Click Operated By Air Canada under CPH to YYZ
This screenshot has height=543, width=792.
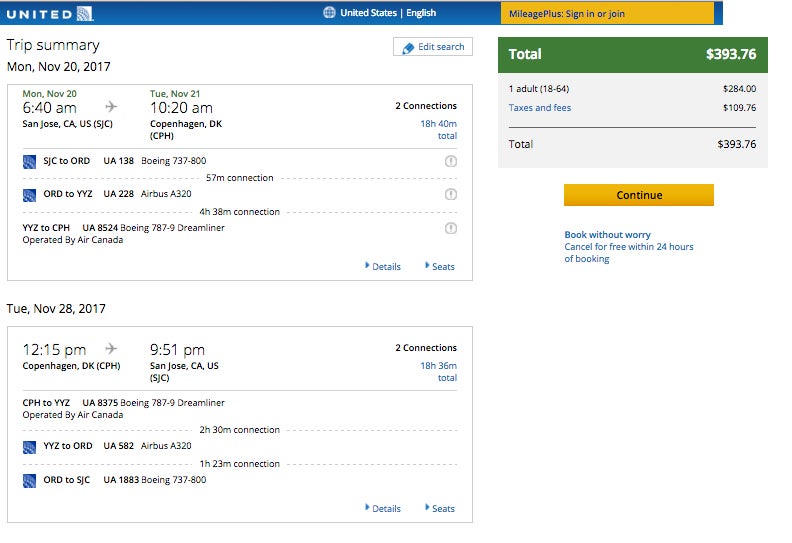pos(73,415)
